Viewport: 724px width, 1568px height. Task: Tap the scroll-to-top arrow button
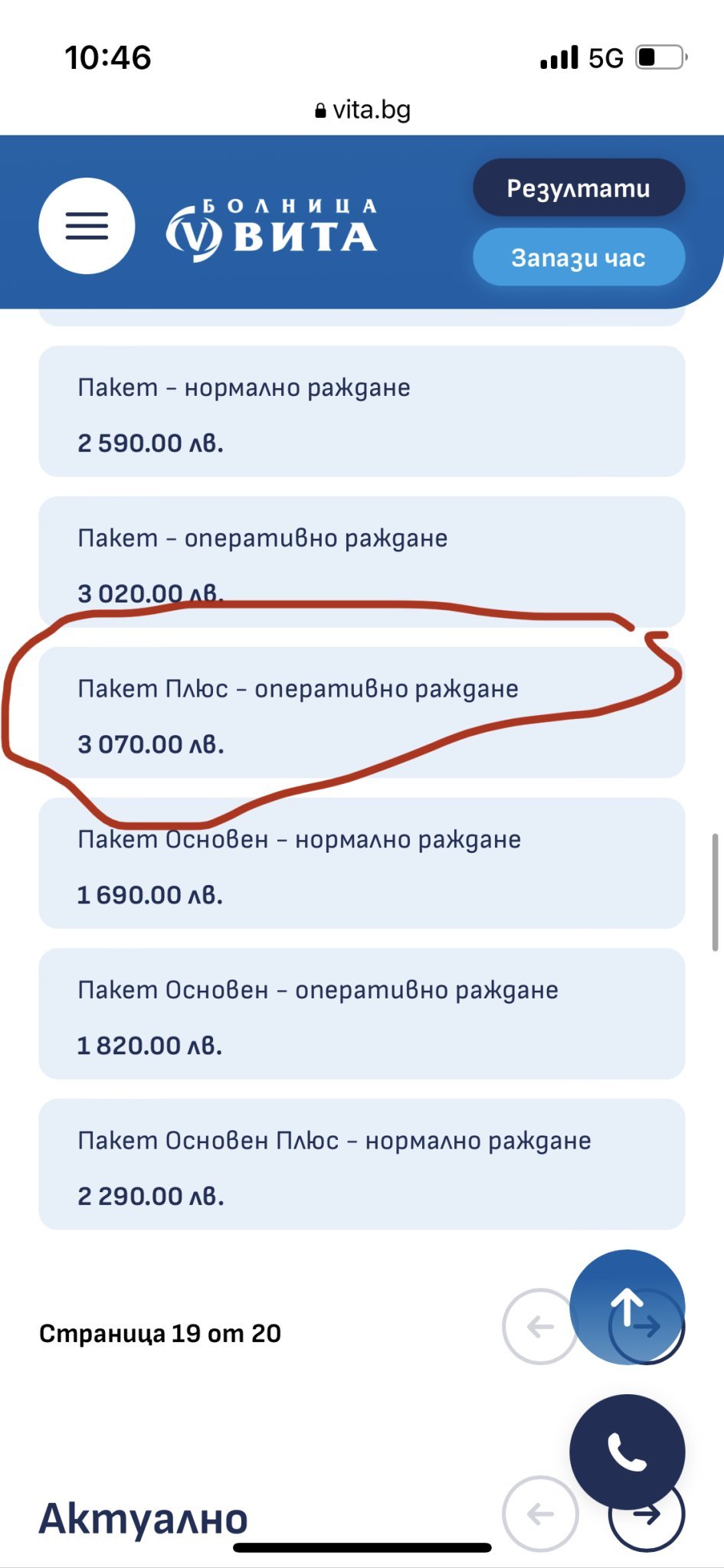627,1306
